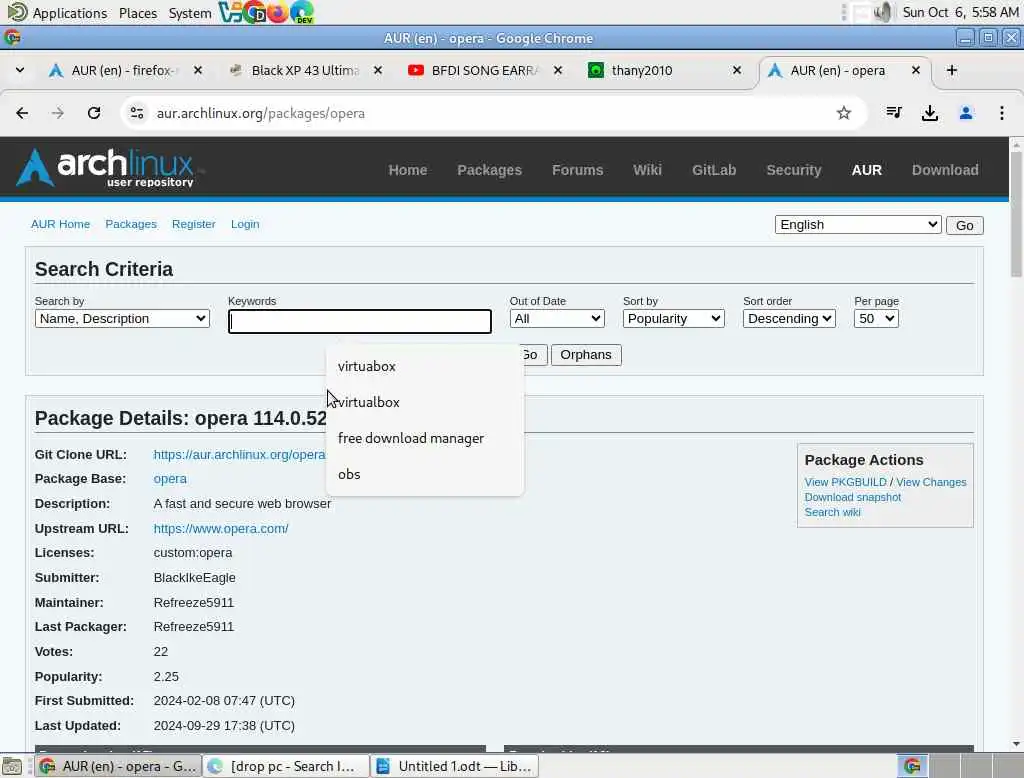
Task: Click the volume icon in system tray
Action: pos(882,12)
